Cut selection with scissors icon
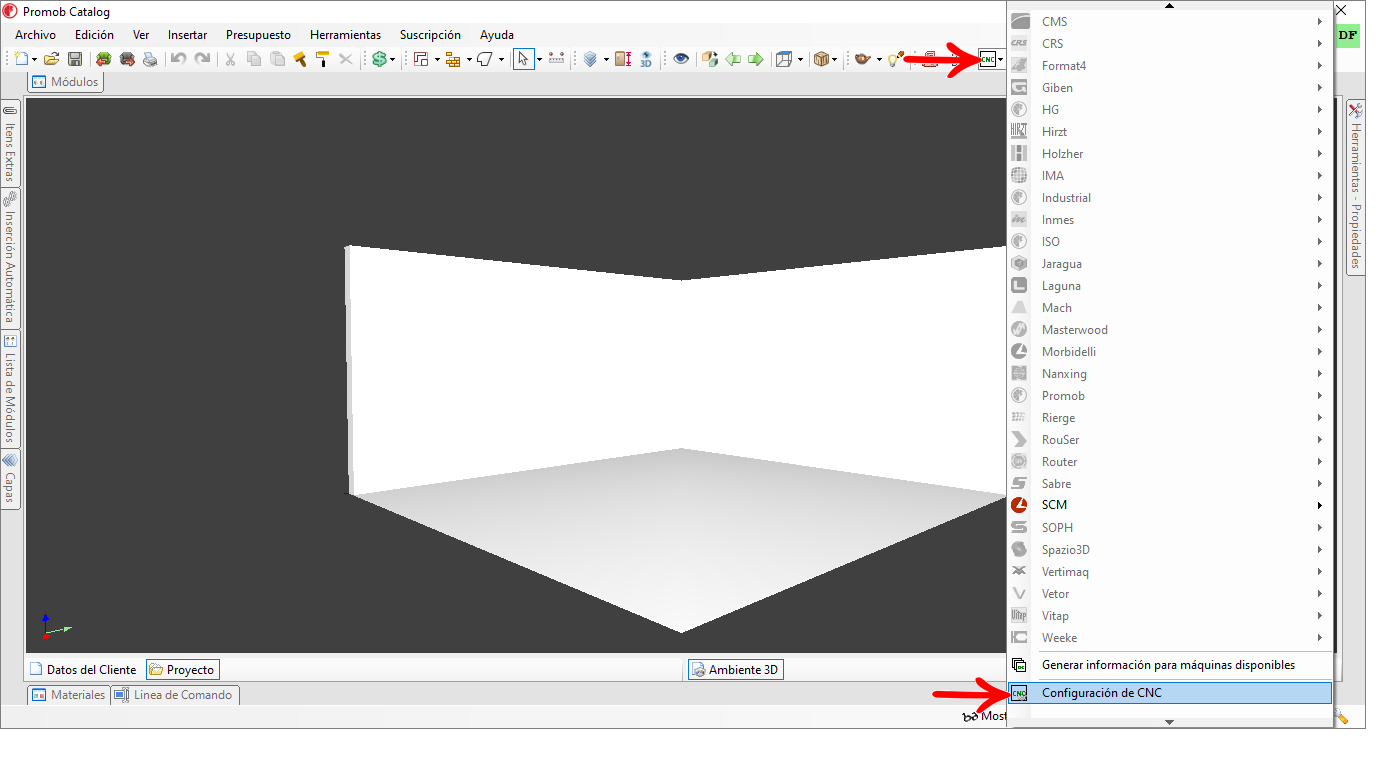 (x=230, y=59)
